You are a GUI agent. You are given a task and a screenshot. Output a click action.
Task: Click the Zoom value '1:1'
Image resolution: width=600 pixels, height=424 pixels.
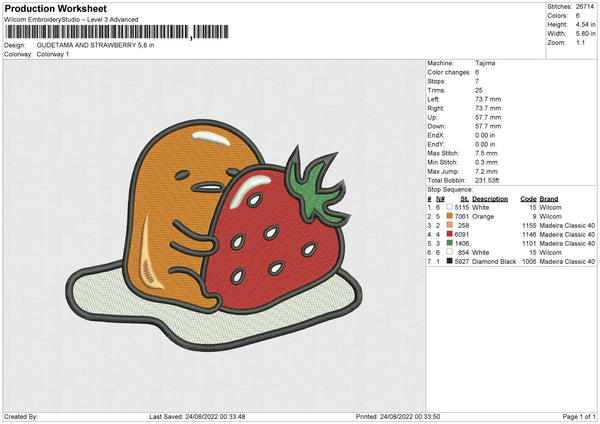(x=580, y=42)
